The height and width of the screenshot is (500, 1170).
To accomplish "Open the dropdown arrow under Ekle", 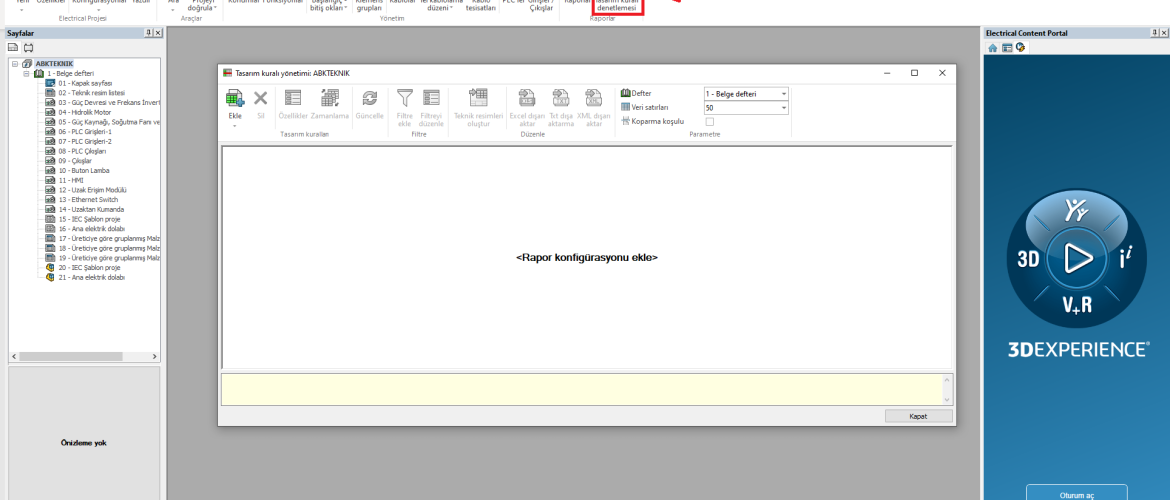I will 234,125.
